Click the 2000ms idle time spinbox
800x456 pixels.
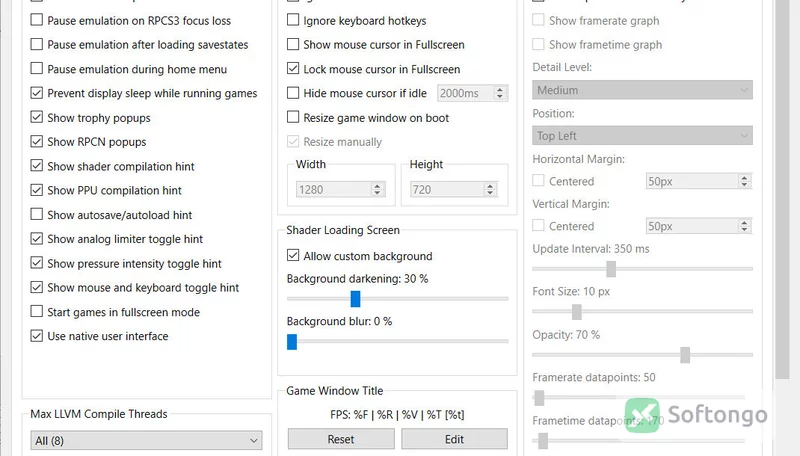click(472, 93)
